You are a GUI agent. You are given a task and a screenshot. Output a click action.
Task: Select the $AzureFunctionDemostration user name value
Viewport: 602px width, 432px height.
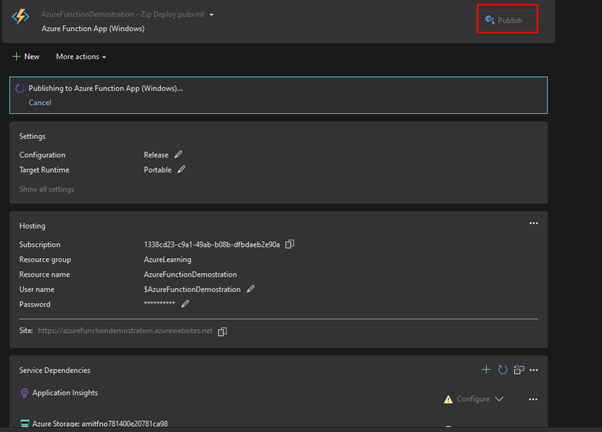point(192,290)
